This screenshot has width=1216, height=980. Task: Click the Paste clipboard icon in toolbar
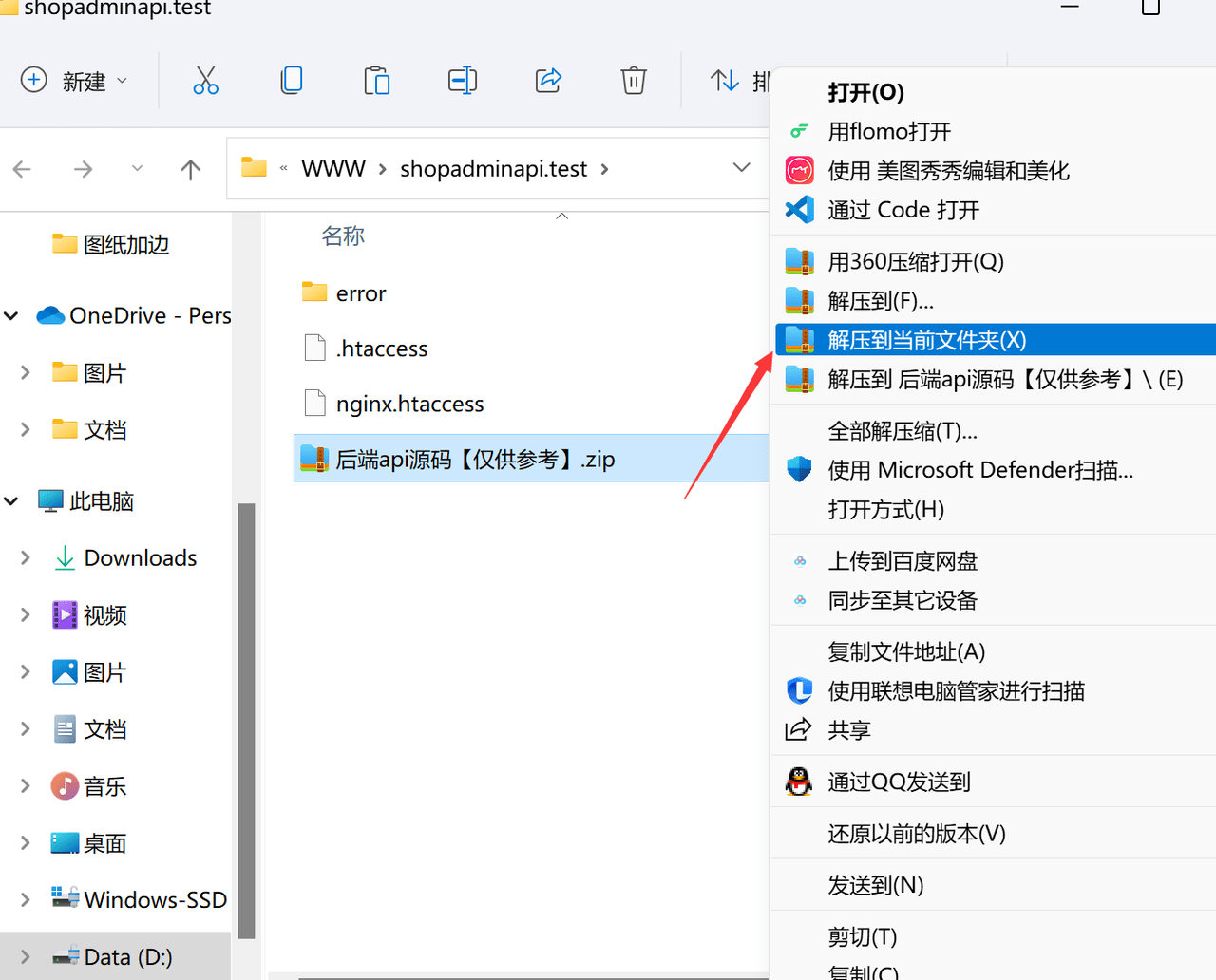tap(377, 81)
